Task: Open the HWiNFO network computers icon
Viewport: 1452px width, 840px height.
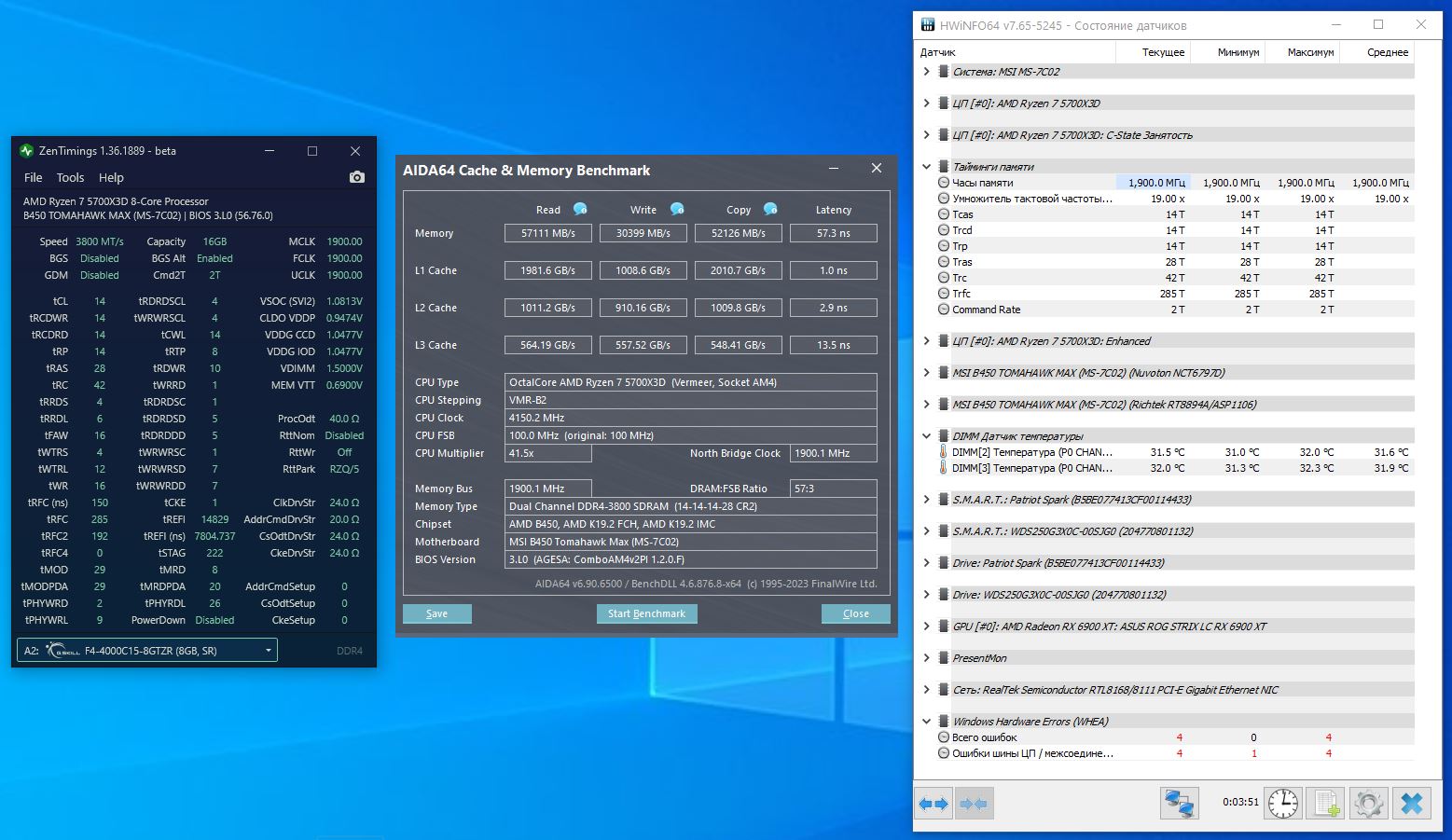Action: click(x=1180, y=803)
